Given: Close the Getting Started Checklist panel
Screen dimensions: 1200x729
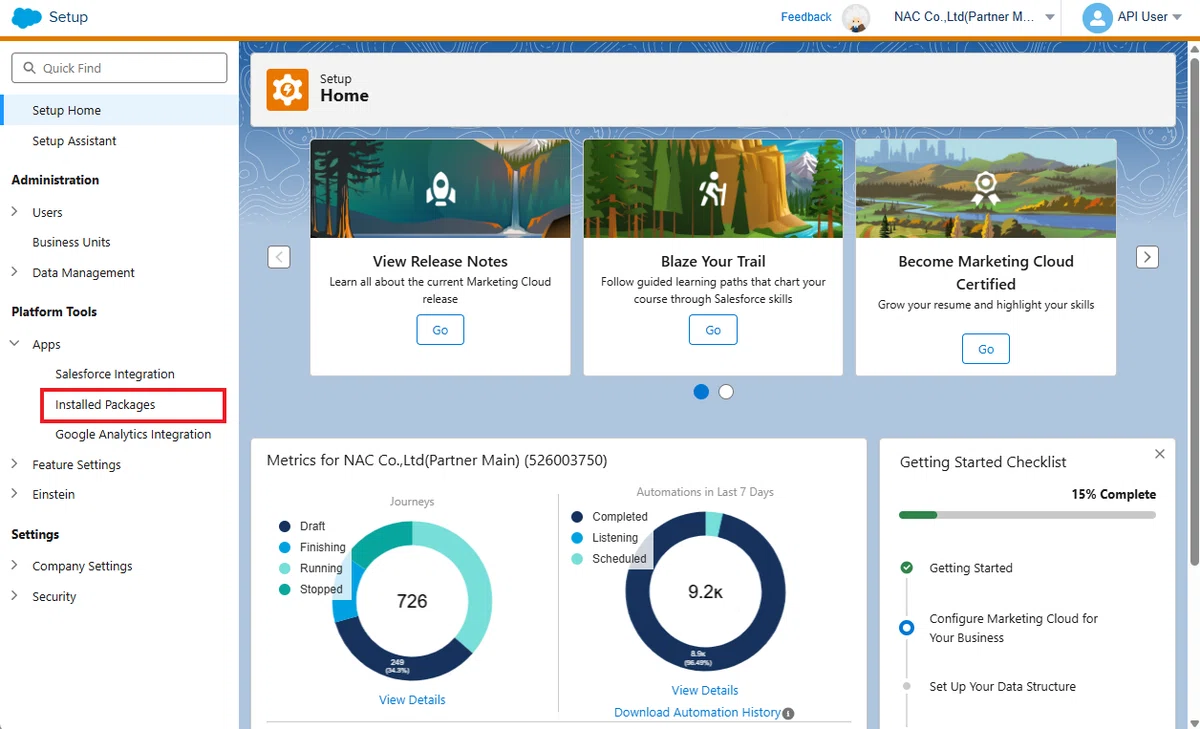Looking at the screenshot, I should pos(1160,454).
